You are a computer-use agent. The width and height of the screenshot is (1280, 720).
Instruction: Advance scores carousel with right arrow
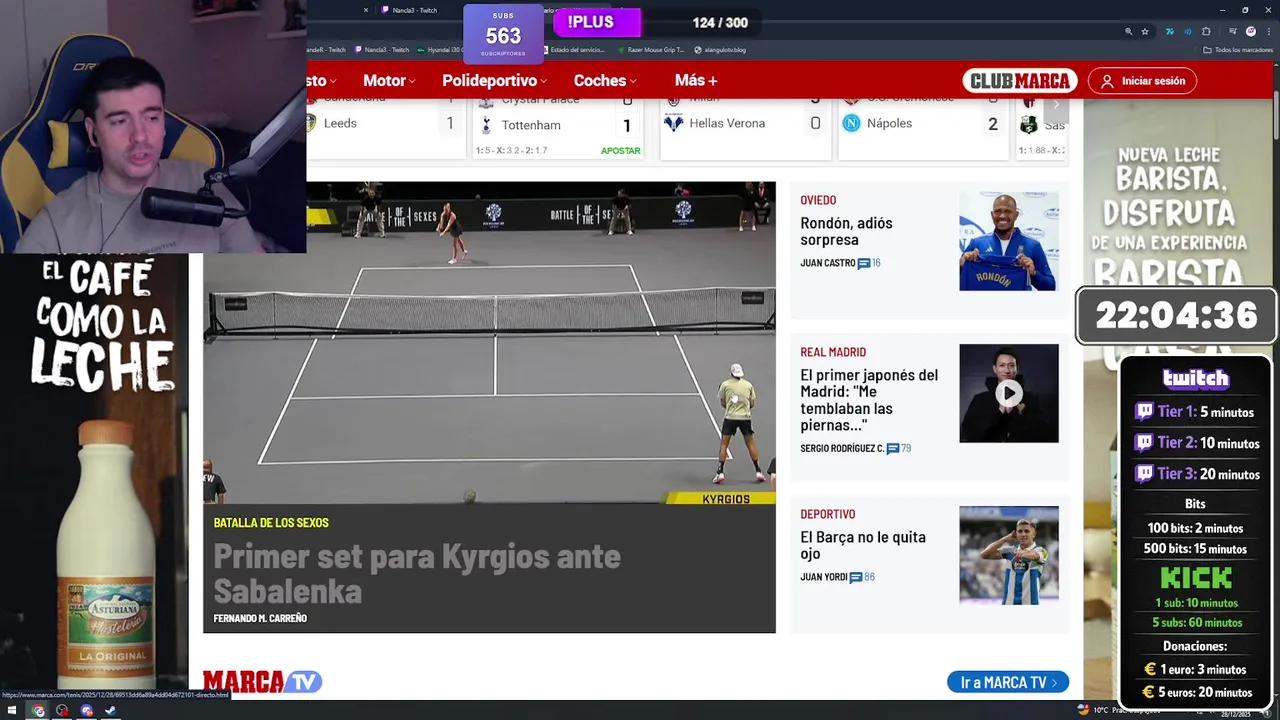[x=1056, y=104]
